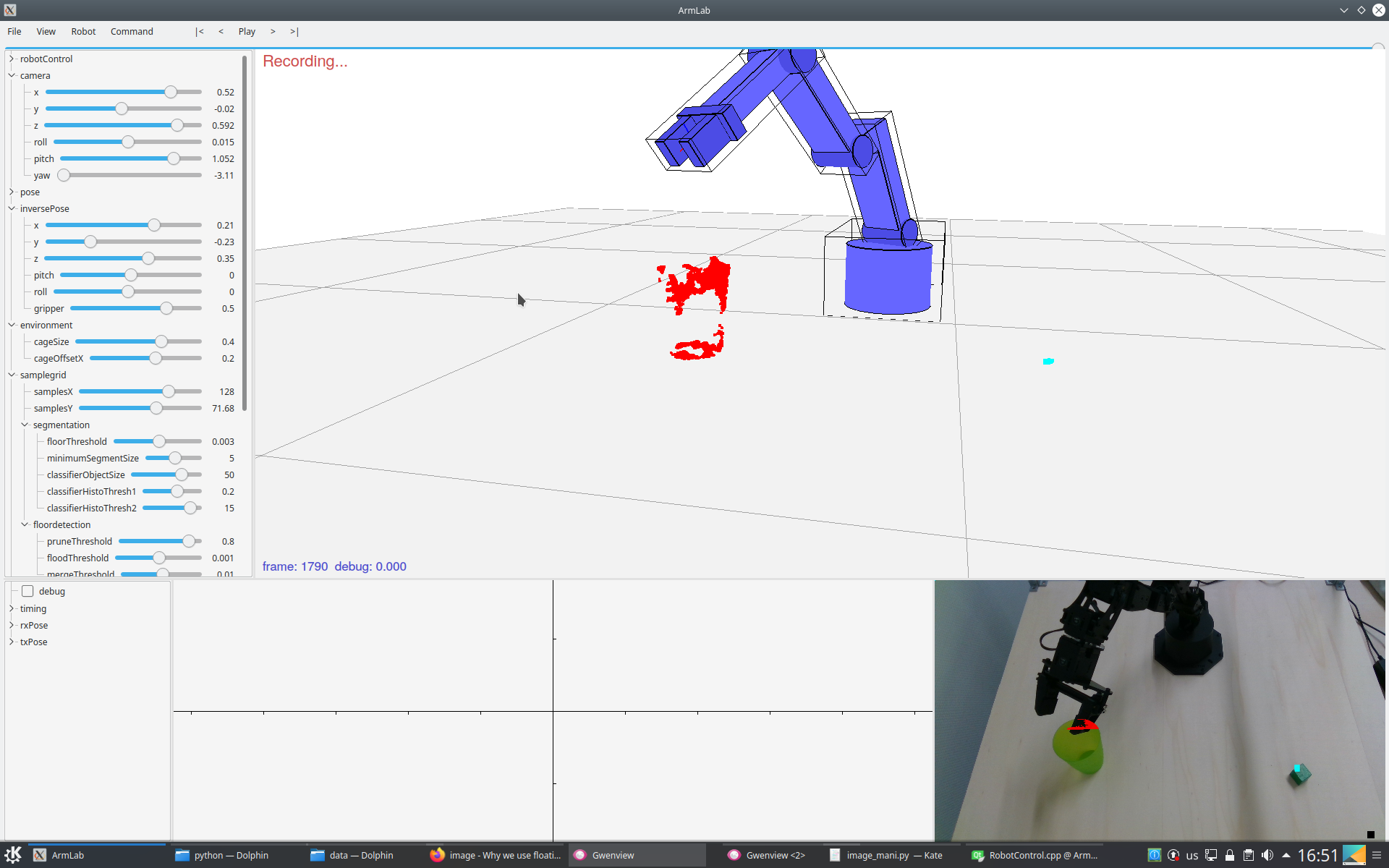Viewport: 1389px width, 868px height.
Task: Open Firefox window from taskbar
Action: (x=496, y=855)
